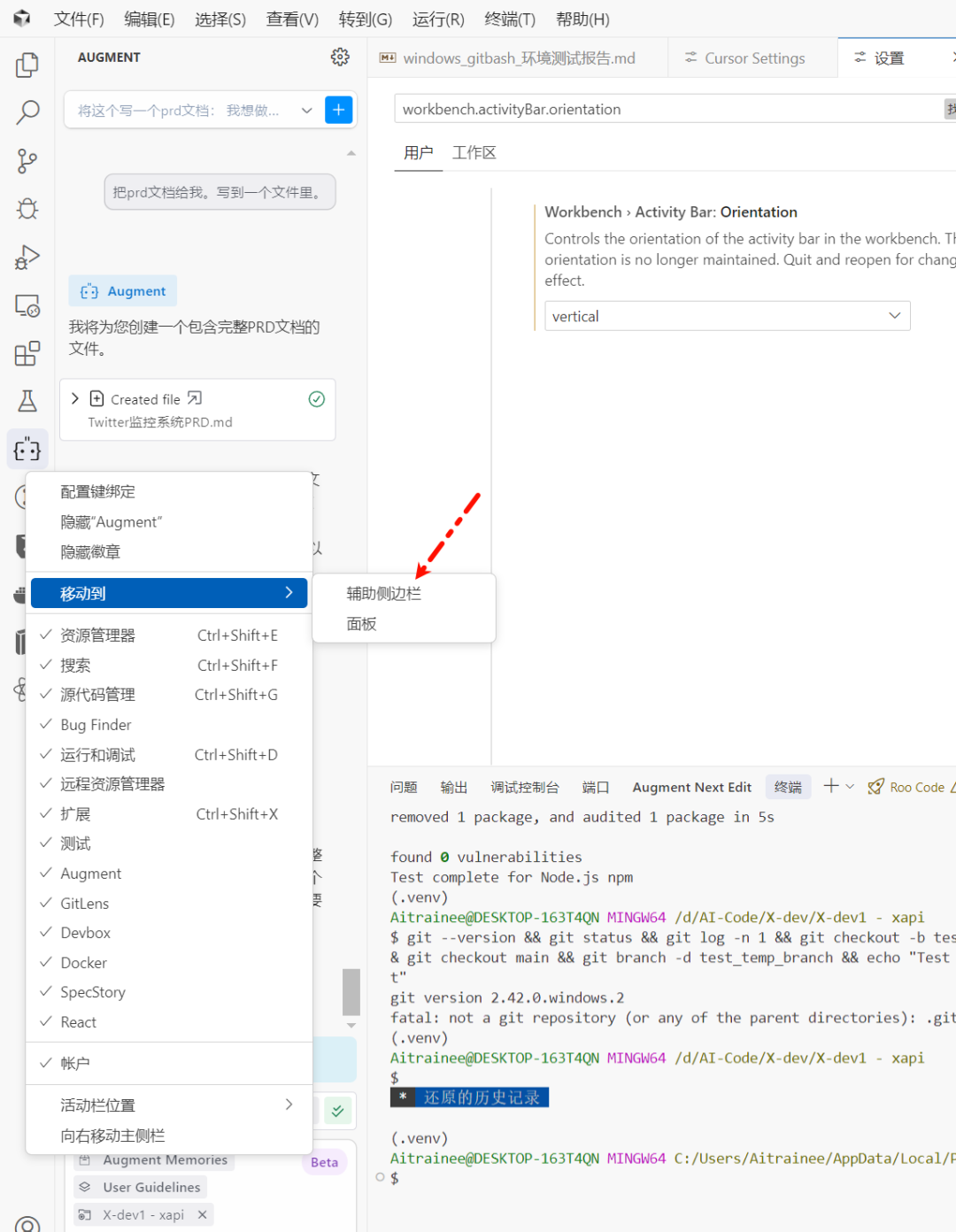
Task: Click the Augment Memories chip
Action: tap(153, 1159)
